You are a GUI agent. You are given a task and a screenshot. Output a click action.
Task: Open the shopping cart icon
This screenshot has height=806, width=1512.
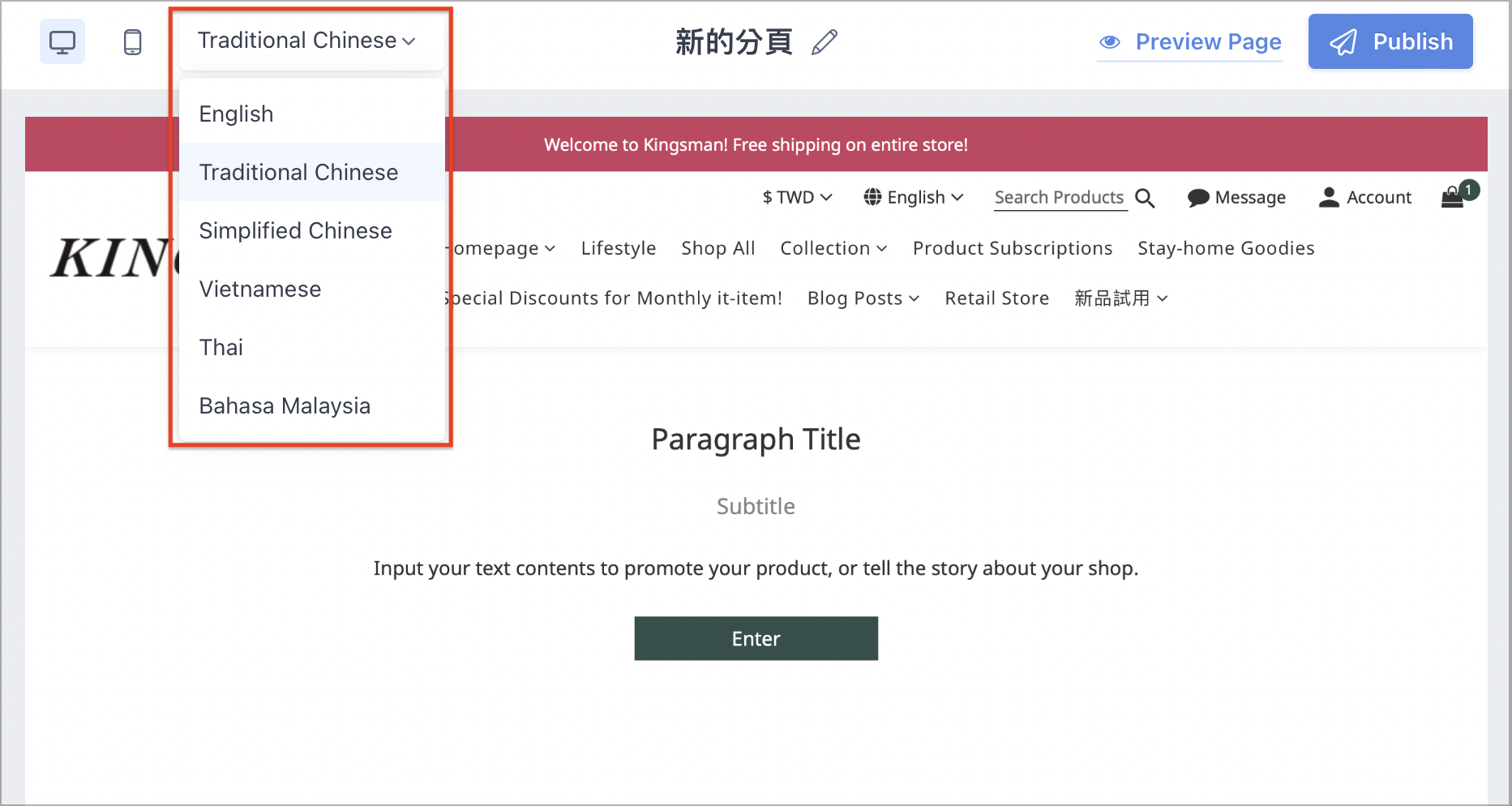pos(1453,197)
